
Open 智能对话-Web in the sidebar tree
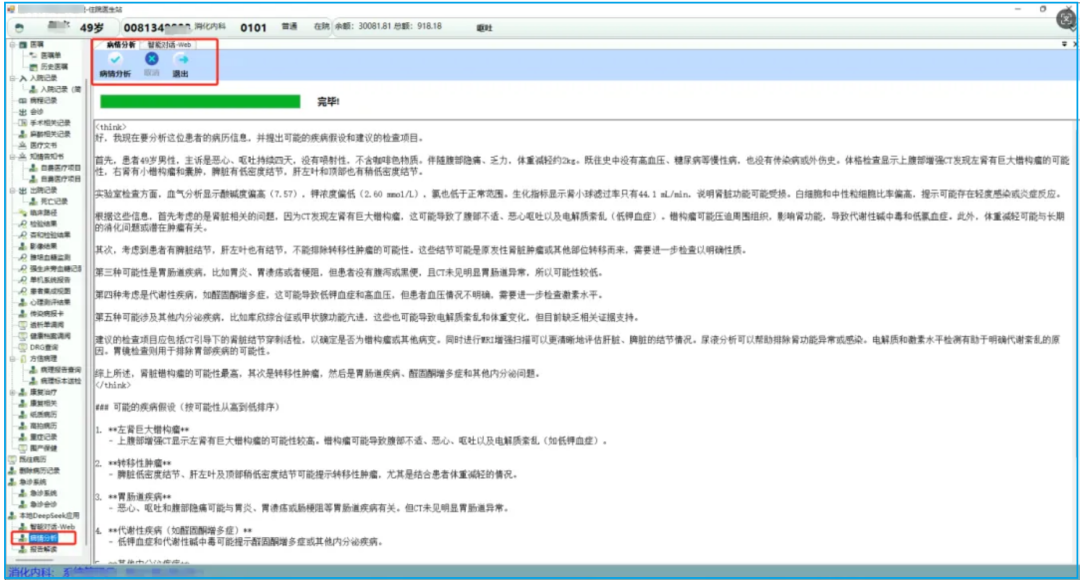(48, 525)
